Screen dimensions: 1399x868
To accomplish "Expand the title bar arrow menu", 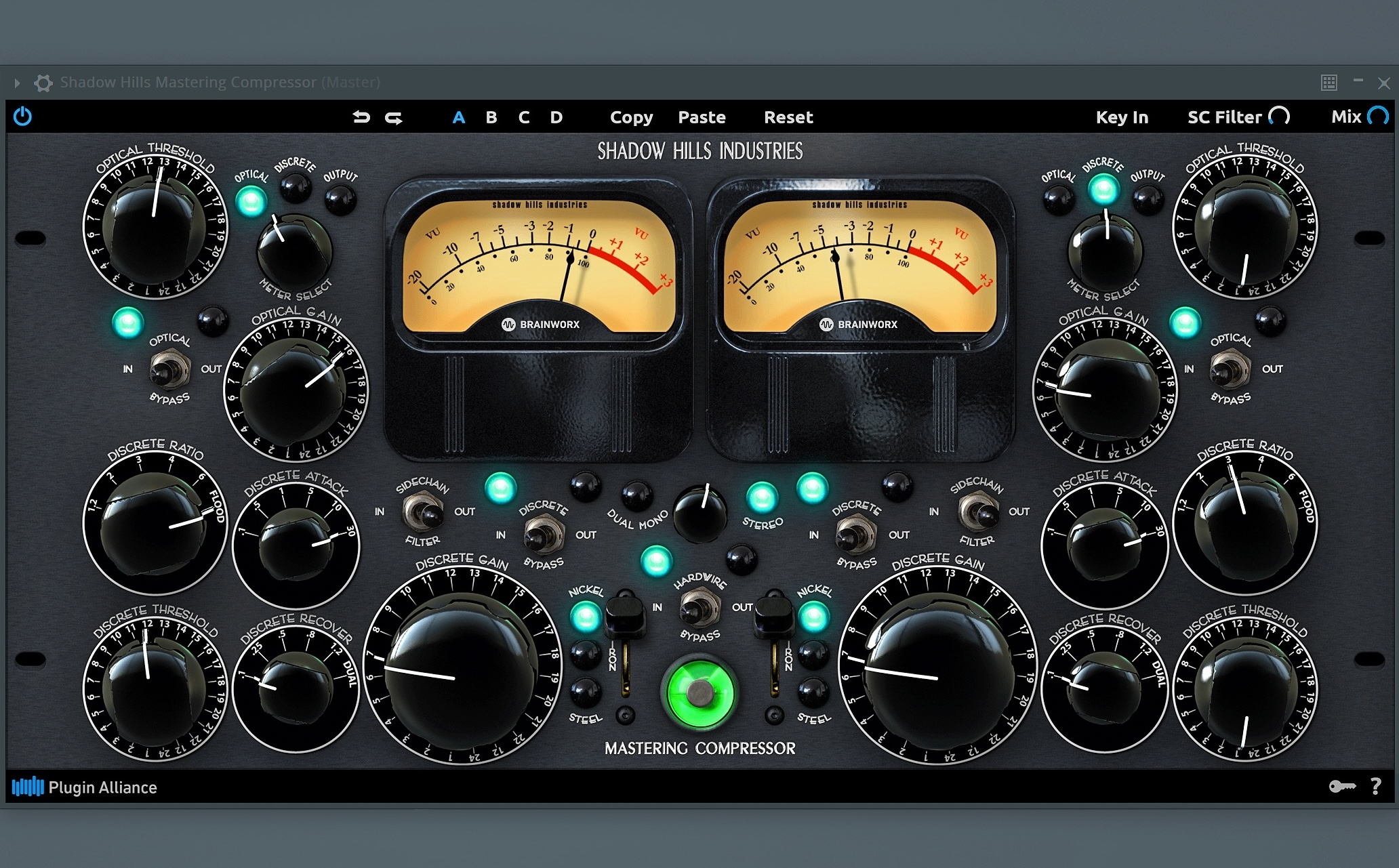I will click(17, 83).
